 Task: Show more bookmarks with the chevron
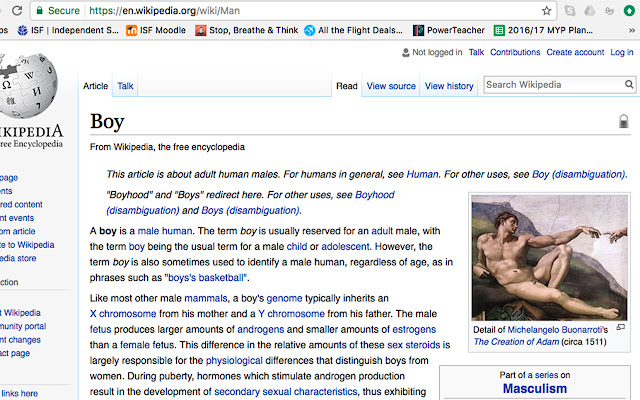click(631, 30)
